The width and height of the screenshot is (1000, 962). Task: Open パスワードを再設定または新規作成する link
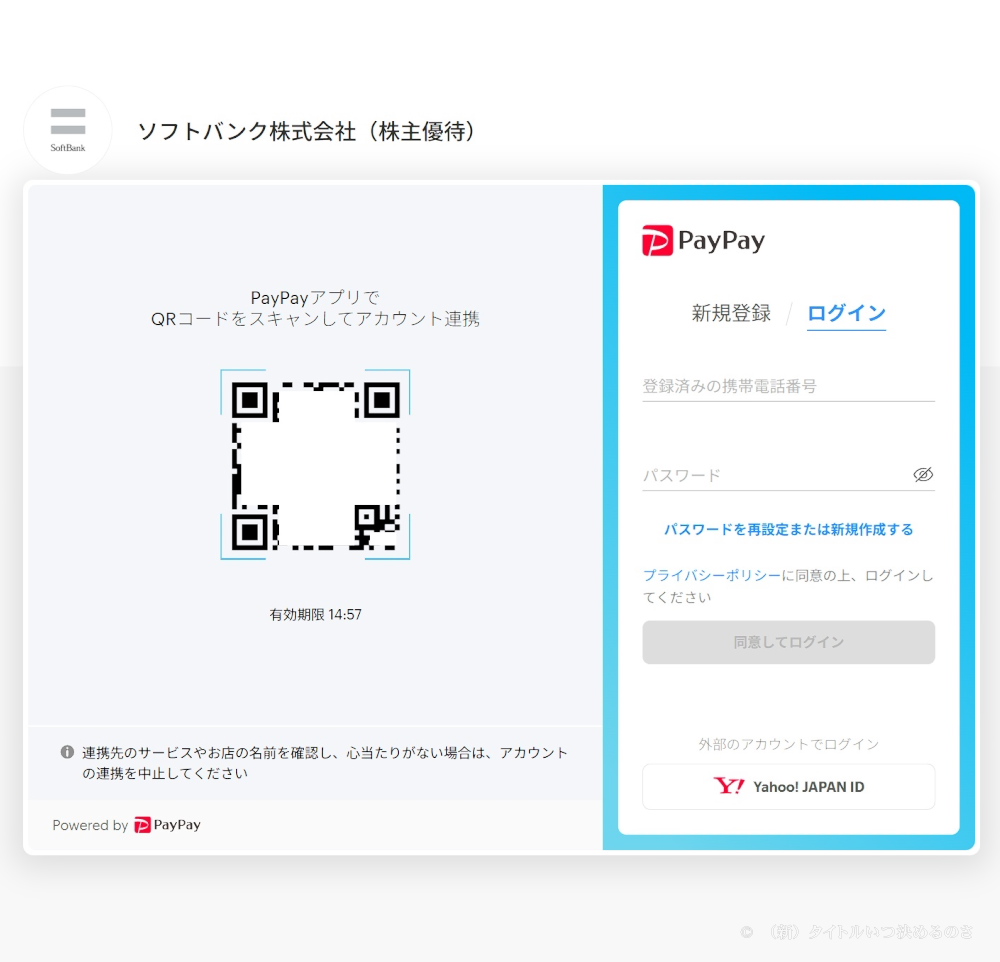(x=788, y=529)
